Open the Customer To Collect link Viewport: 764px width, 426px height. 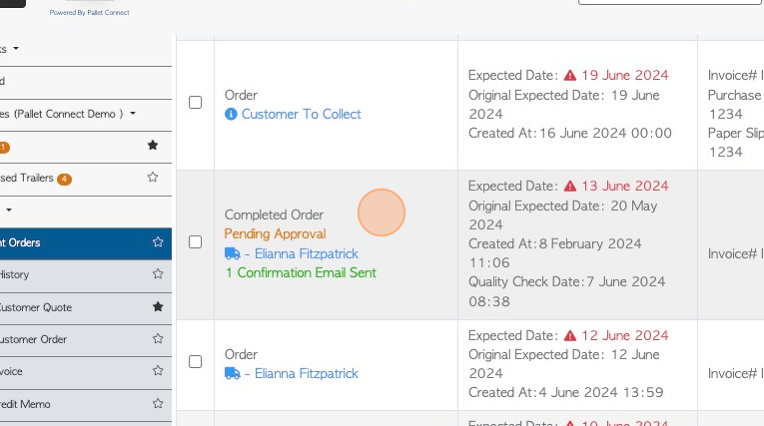[301, 115]
